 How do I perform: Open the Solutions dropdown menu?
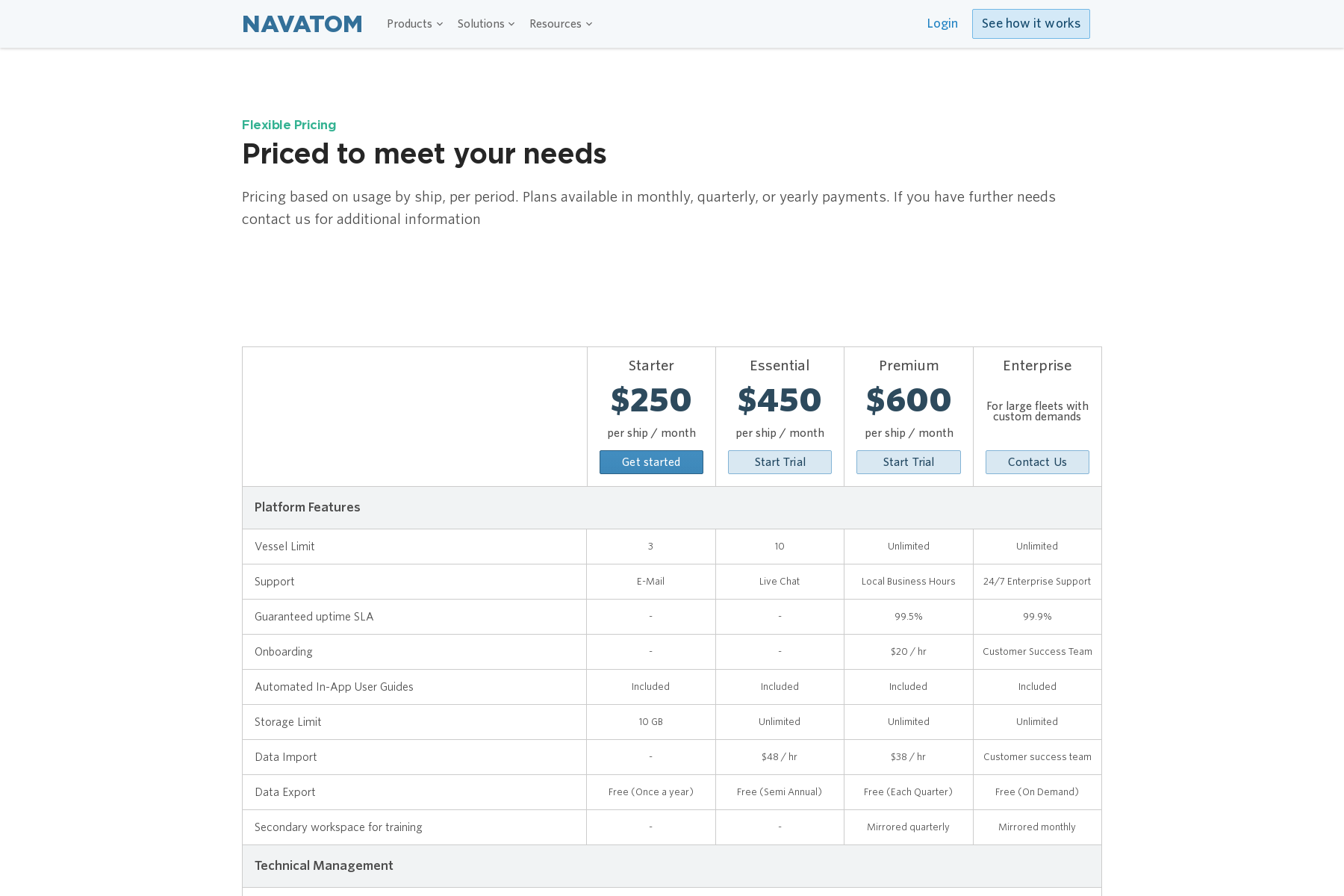[486, 24]
